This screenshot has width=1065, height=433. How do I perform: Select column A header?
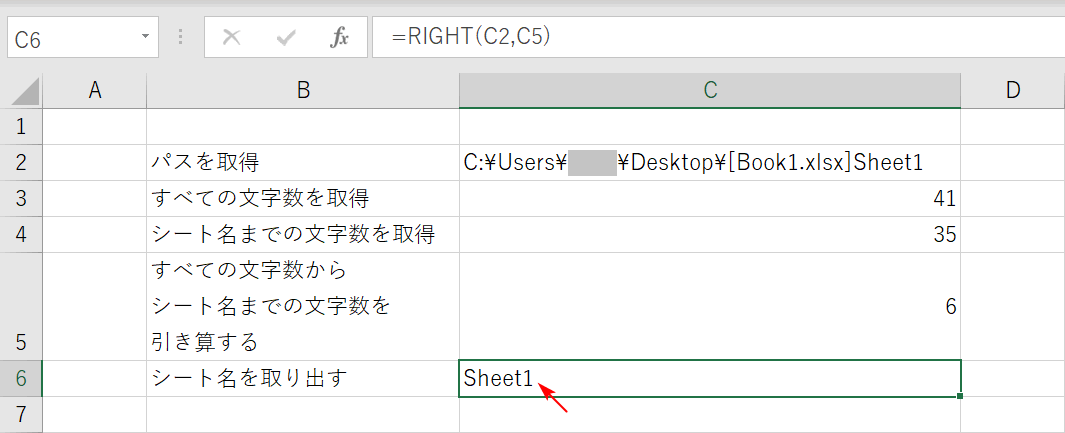[95, 90]
